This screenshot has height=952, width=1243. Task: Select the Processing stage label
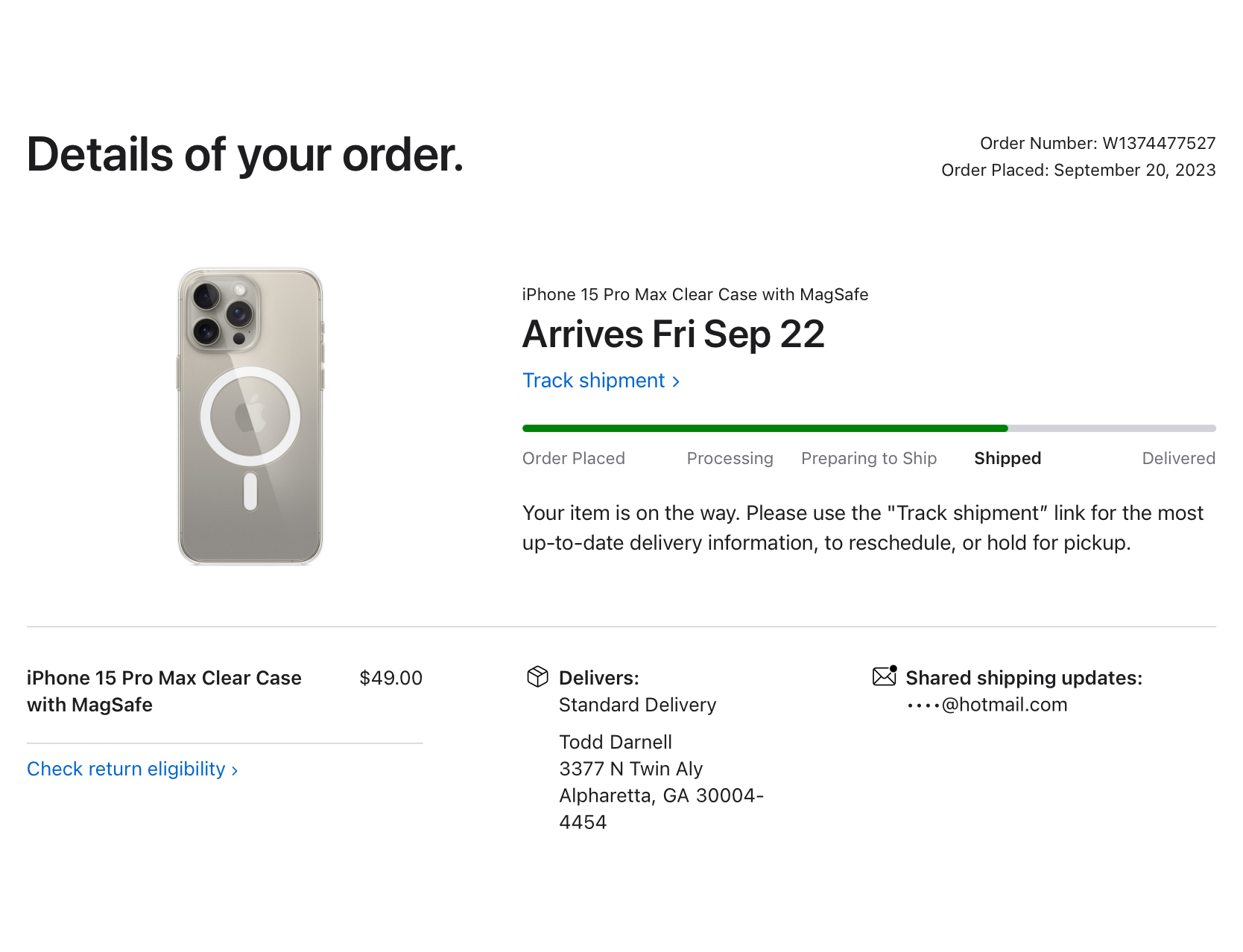coord(730,458)
